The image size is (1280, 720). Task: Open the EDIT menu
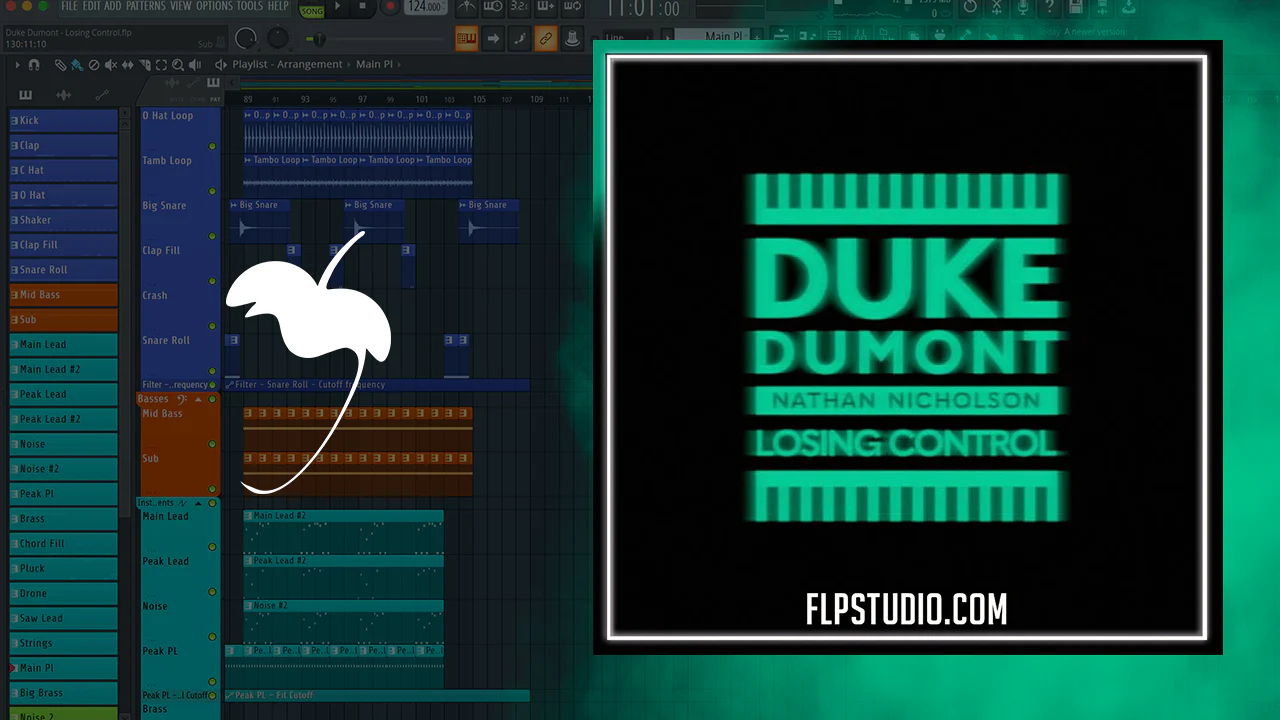click(91, 6)
